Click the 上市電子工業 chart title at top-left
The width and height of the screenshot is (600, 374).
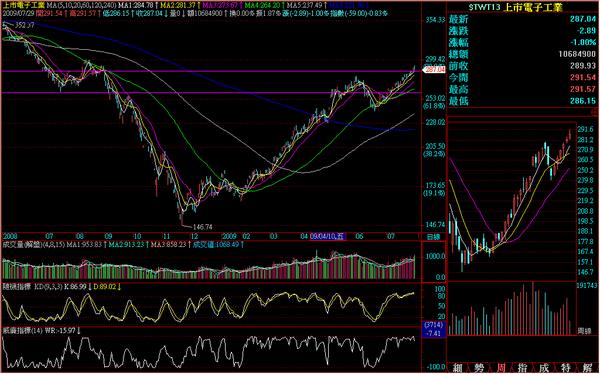point(24,5)
